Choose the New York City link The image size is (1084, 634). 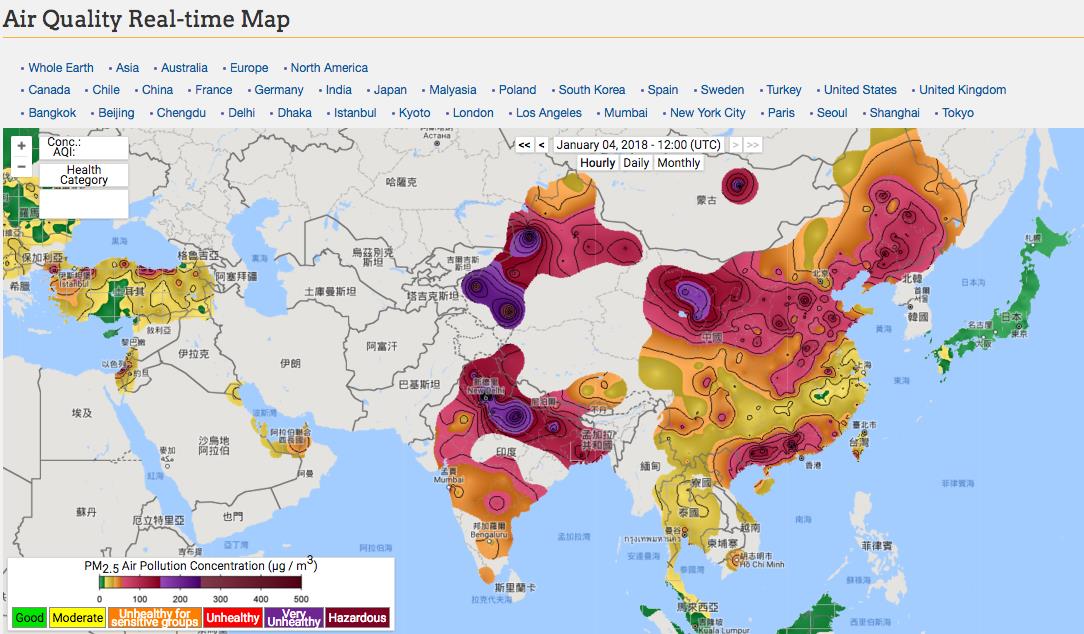coord(707,113)
